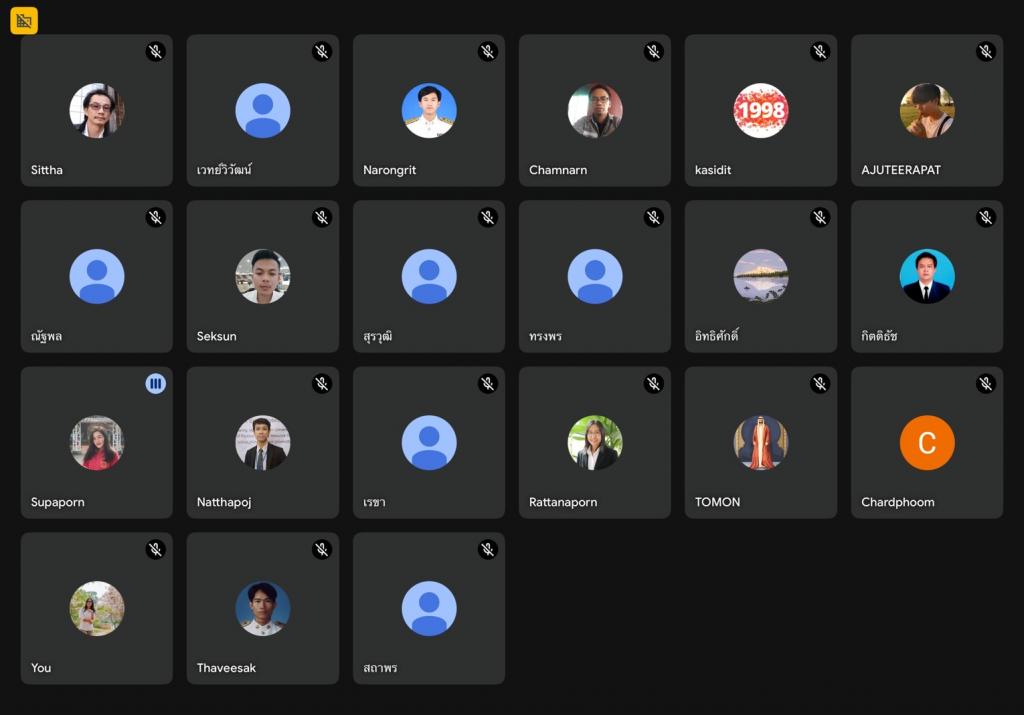Image resolution: width=1024 pixels, height=715 pixels.
Task: Click the TOMON participant name label
Action: tap(717, 502)
